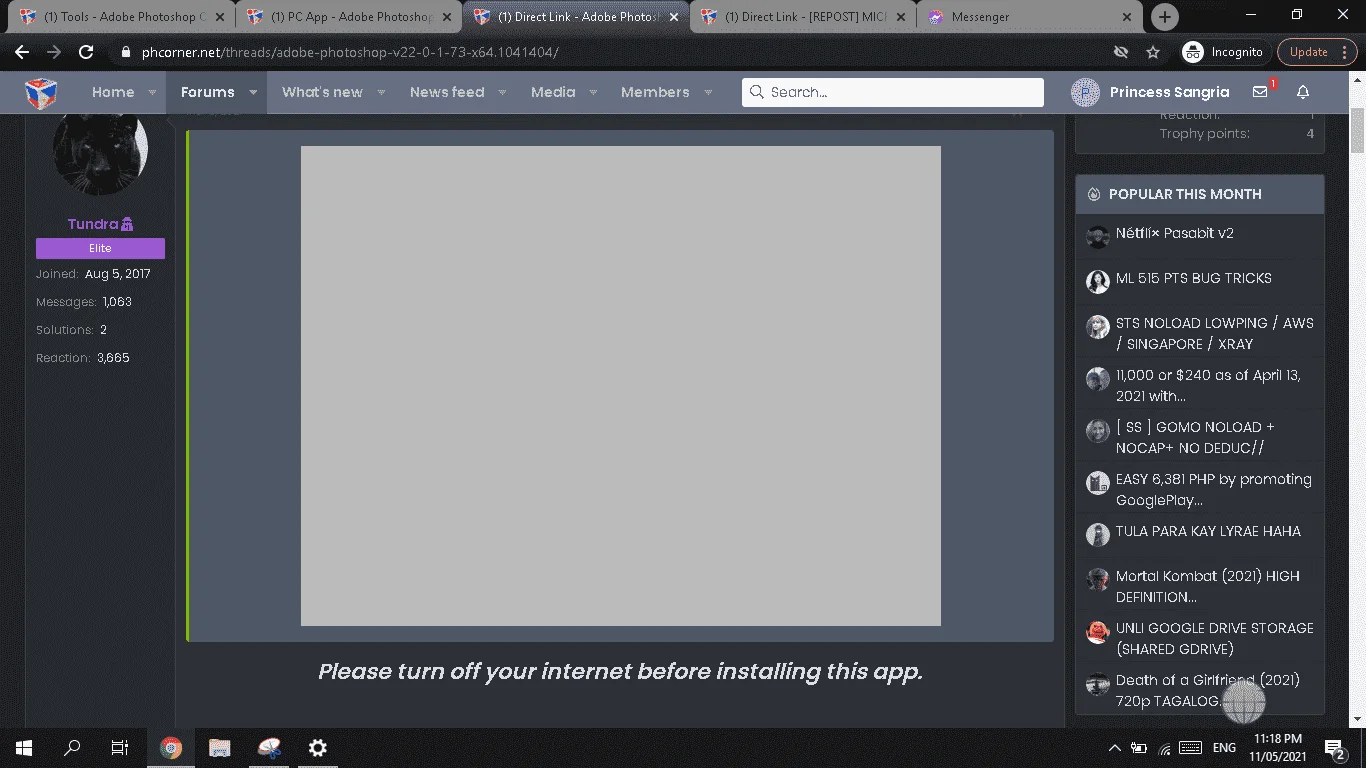
Task: Open TULA PARA KAY LYRAE thread
Action: pyautogui.click(x=1208, y=531)
